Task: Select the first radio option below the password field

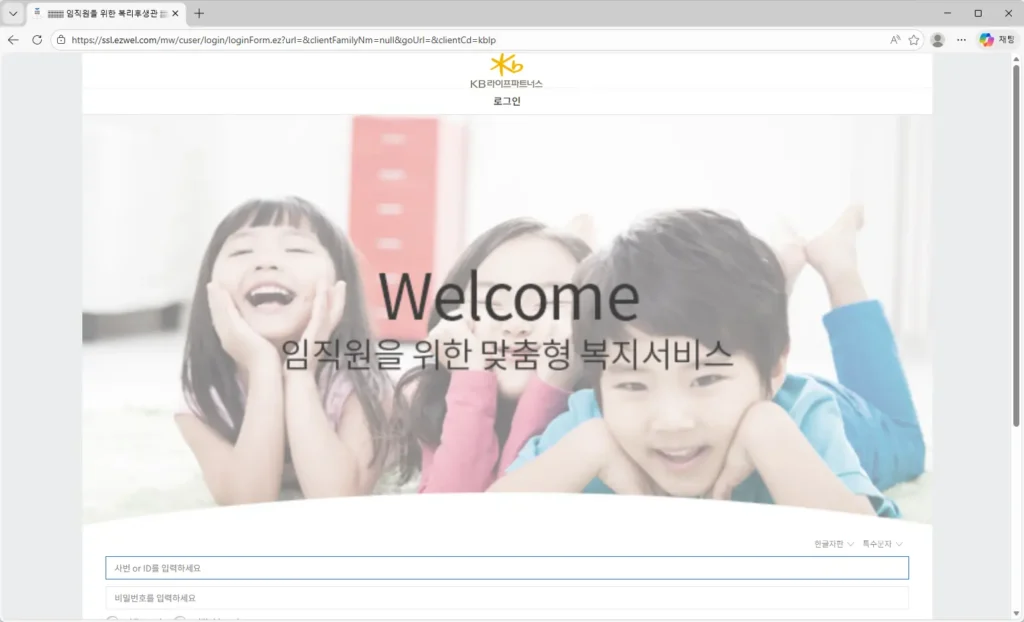Action: (x=113, y=618)
